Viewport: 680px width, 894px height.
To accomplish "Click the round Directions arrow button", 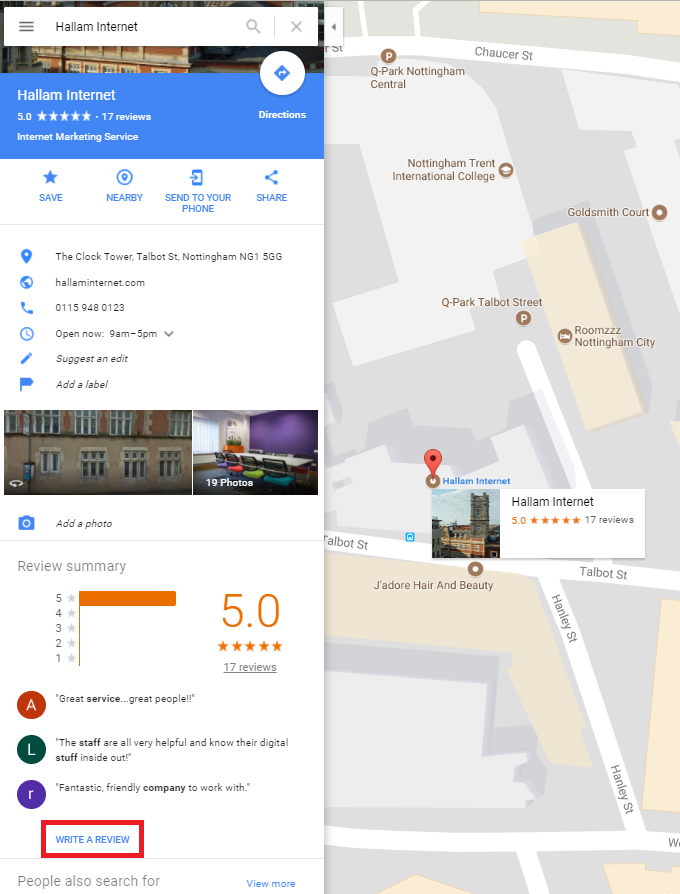I will click(x=282, y=73).
